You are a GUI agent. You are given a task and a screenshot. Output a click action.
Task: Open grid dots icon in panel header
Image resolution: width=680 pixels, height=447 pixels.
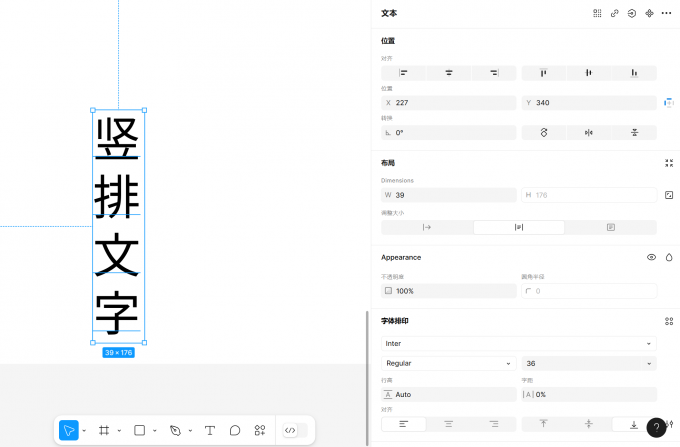[x=597, y=13]
